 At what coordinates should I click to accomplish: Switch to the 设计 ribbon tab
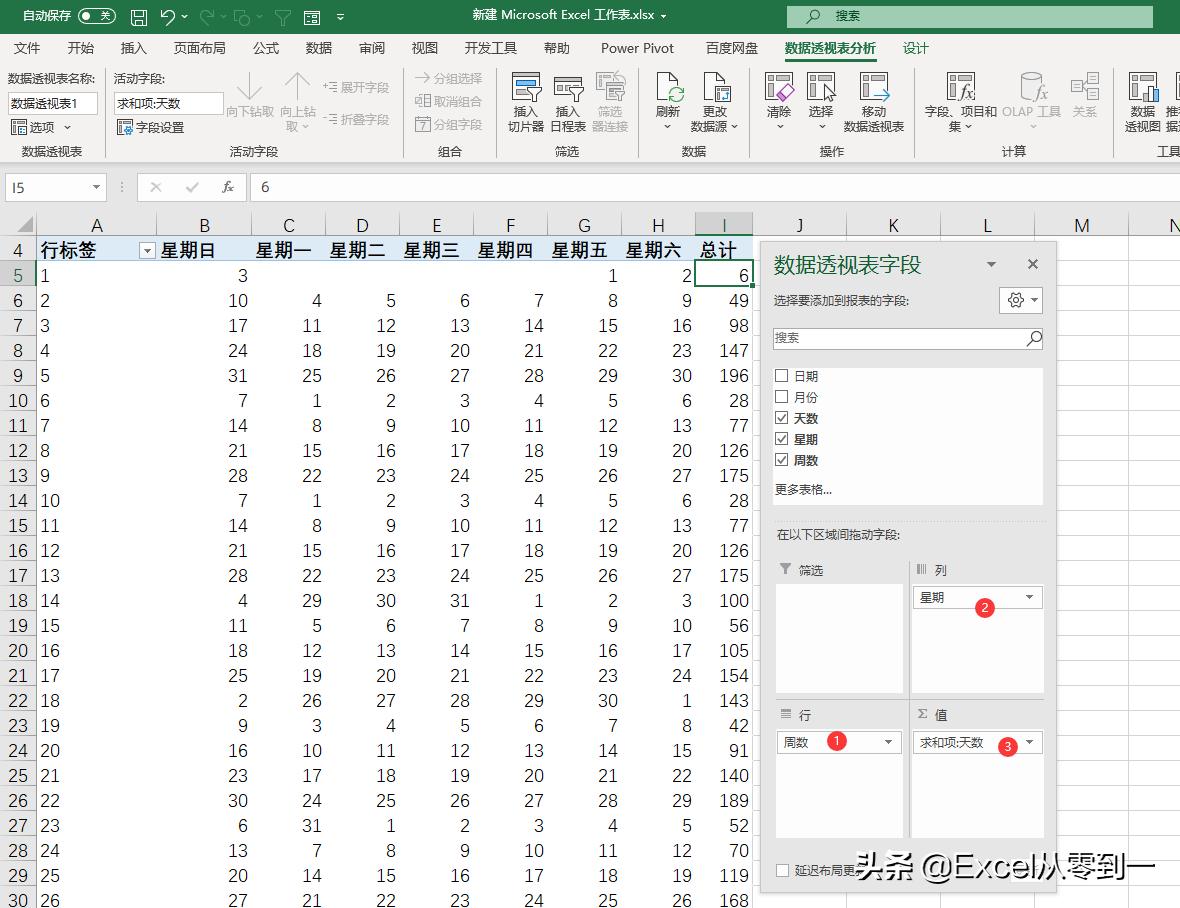click(x=916, y=47)
